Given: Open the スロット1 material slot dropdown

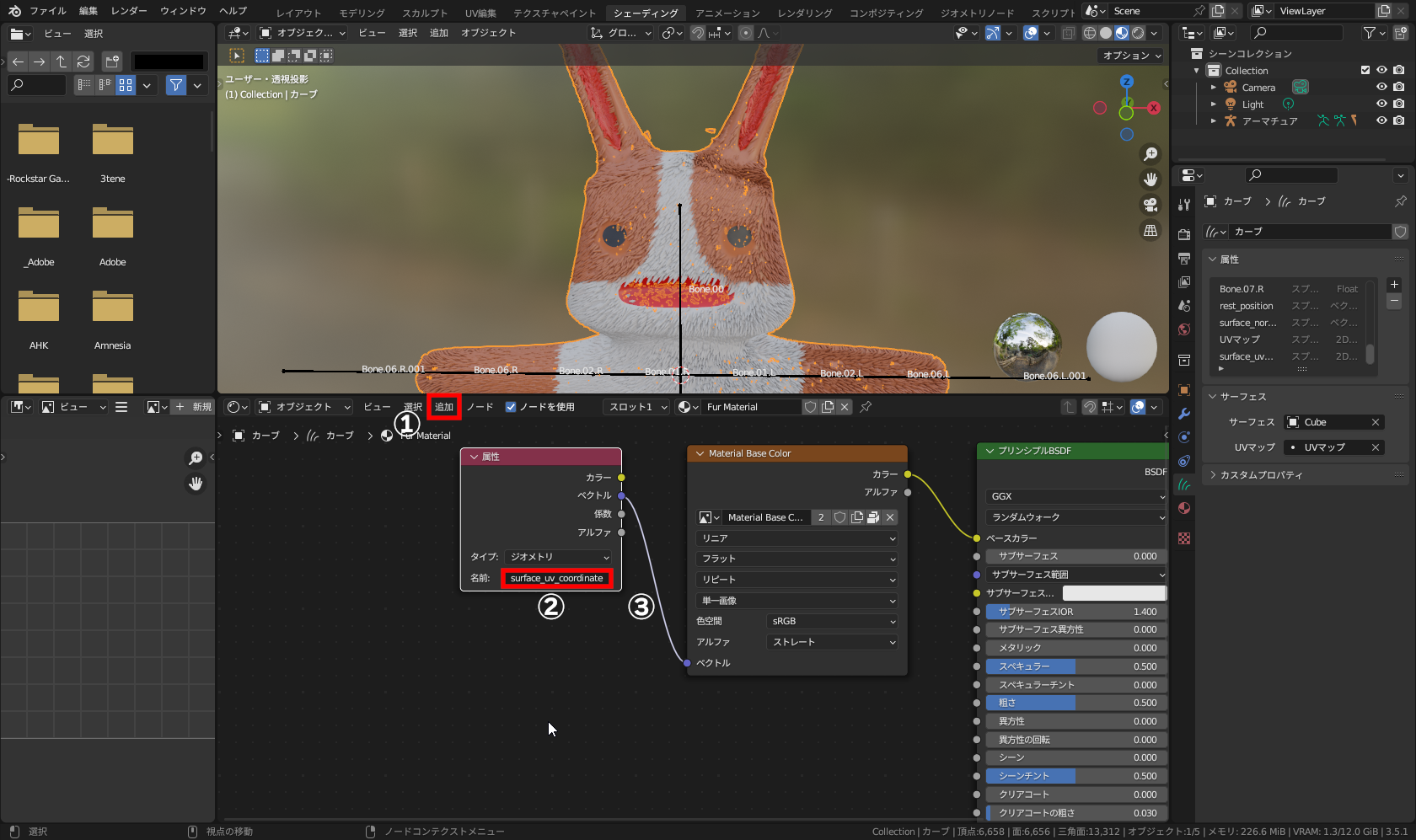Looking at the screenshot, I should [636, 407].
